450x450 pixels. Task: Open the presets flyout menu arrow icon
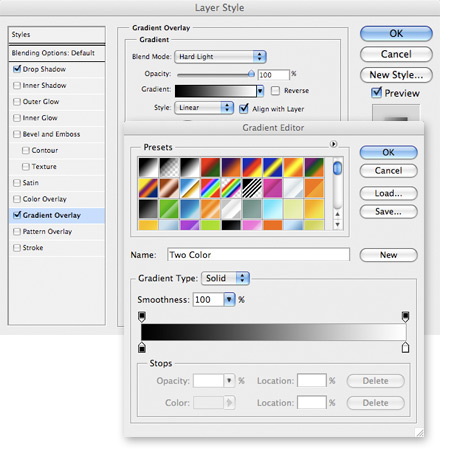pyautogui.click(x=333, y=144)
